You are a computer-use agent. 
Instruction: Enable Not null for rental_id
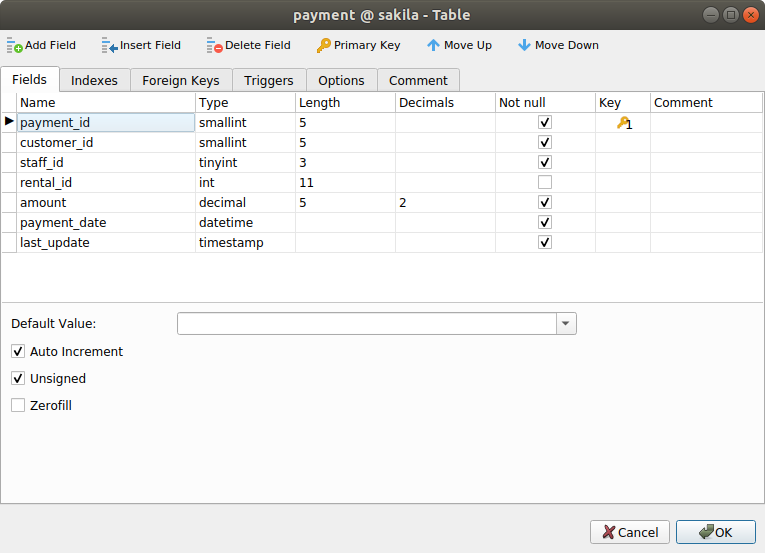pos(545,182)
